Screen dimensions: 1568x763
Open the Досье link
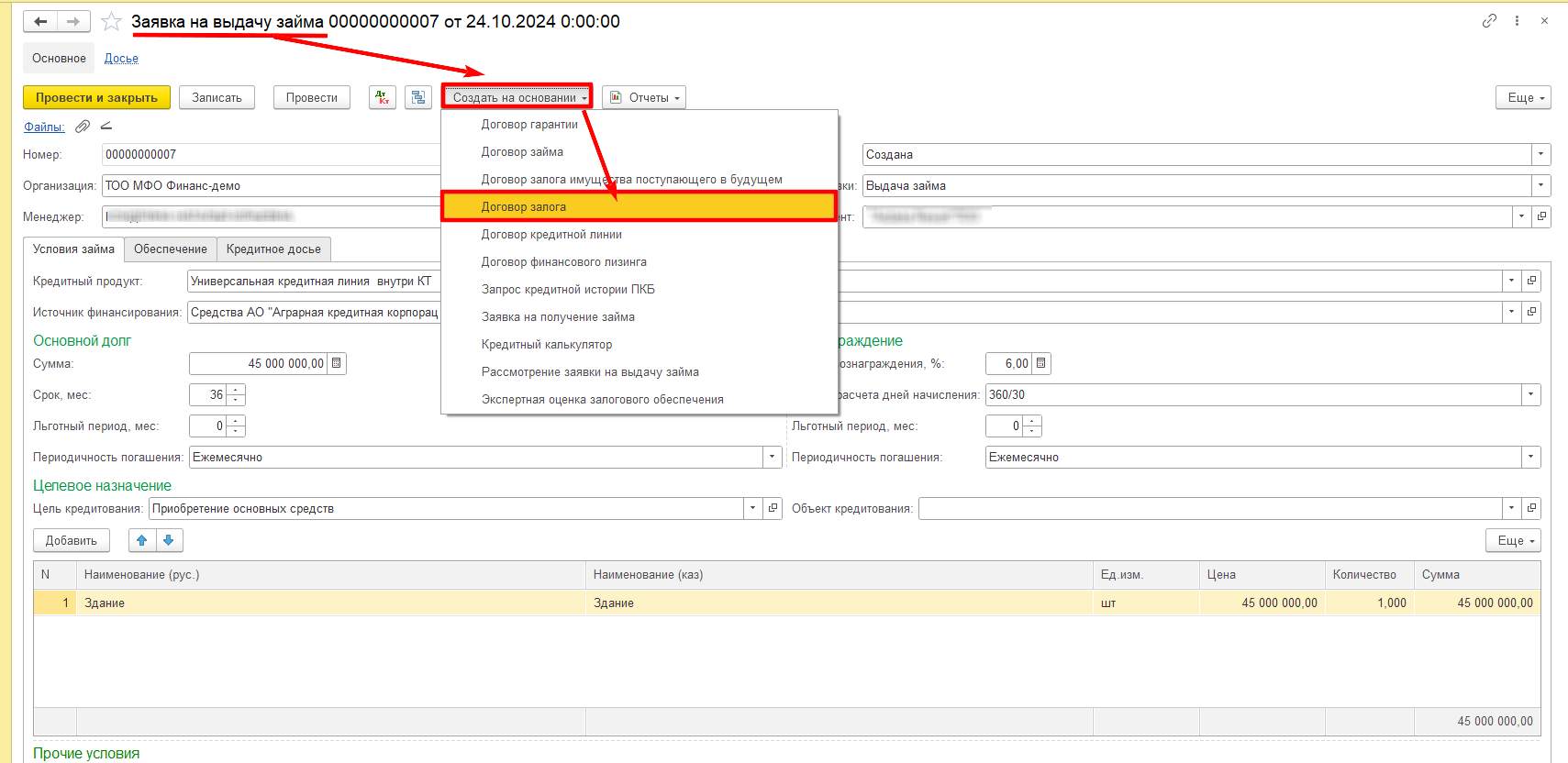pos(121,58)
